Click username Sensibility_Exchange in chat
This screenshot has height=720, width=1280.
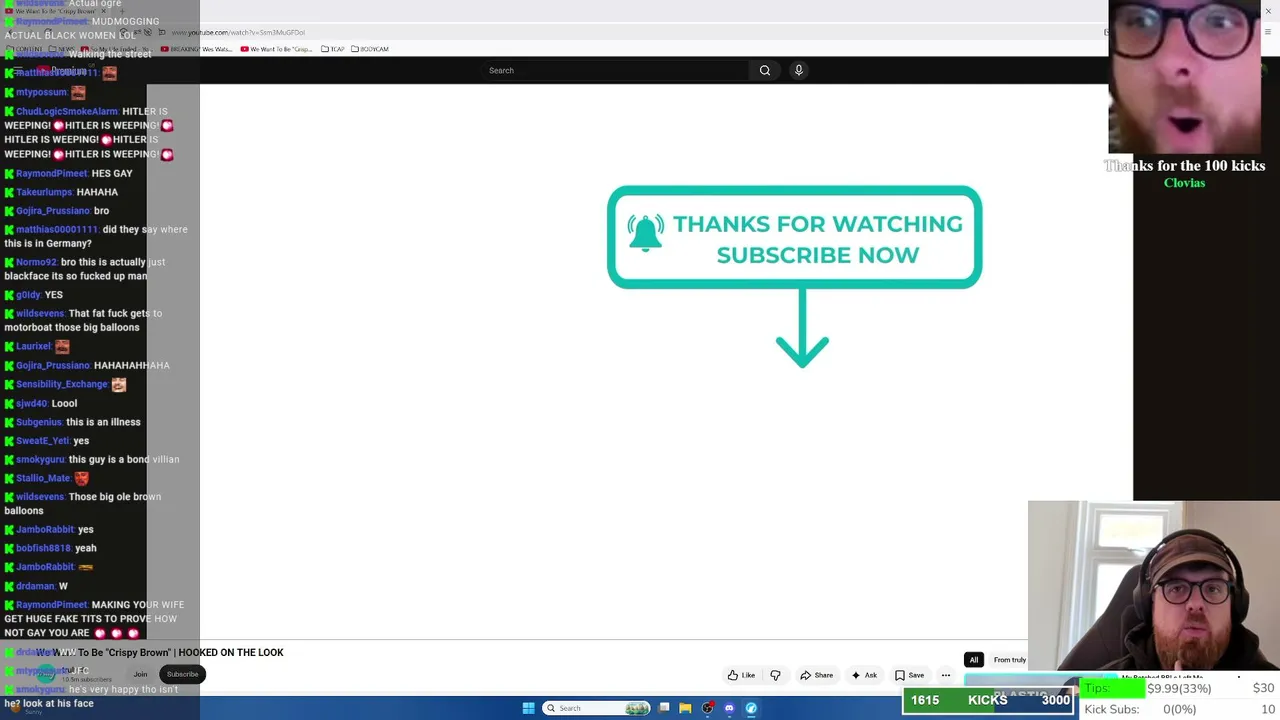(62, 384)
